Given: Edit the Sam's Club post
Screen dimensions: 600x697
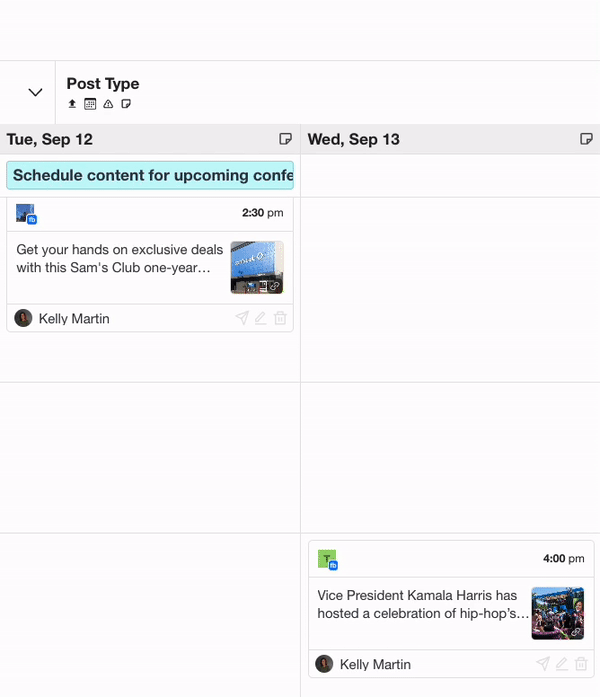Looking at the screenshot, I should click(x=261, y=318).
